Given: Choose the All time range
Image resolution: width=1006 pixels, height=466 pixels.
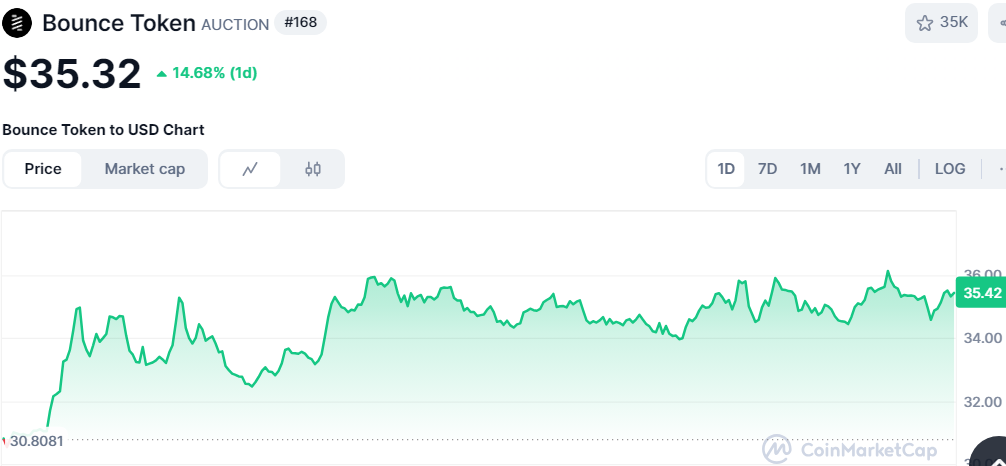Looking at the screenshot, I should 892,169.
